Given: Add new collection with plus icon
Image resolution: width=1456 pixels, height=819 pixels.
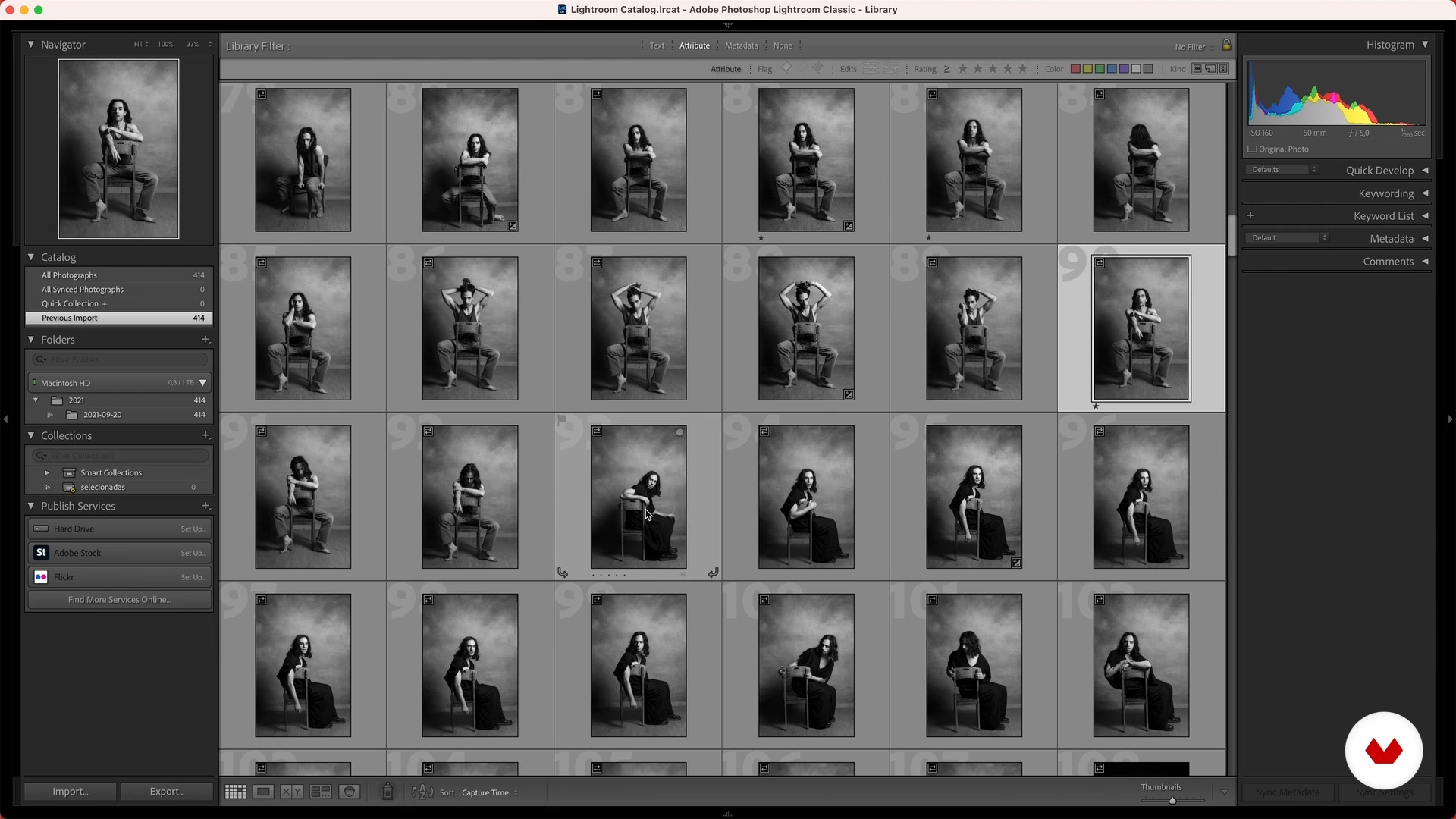Looking at the screenshot, I should [206, 435].
